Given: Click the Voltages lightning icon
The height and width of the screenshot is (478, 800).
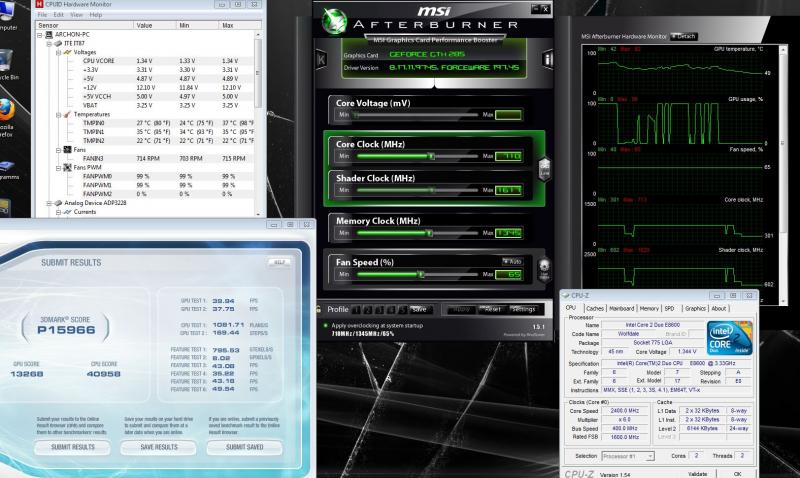Looking at the screenshot, I should click(67, 52).
